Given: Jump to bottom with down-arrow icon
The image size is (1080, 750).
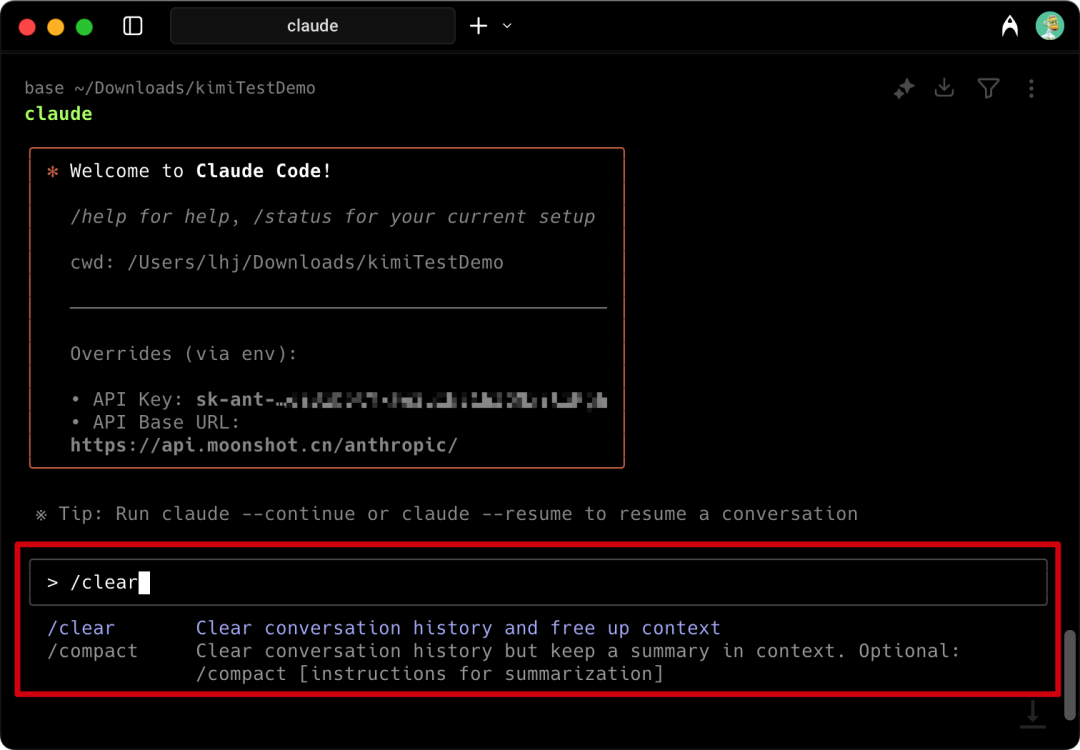Looking at the screenshot, I should [x=1032, y=713].
